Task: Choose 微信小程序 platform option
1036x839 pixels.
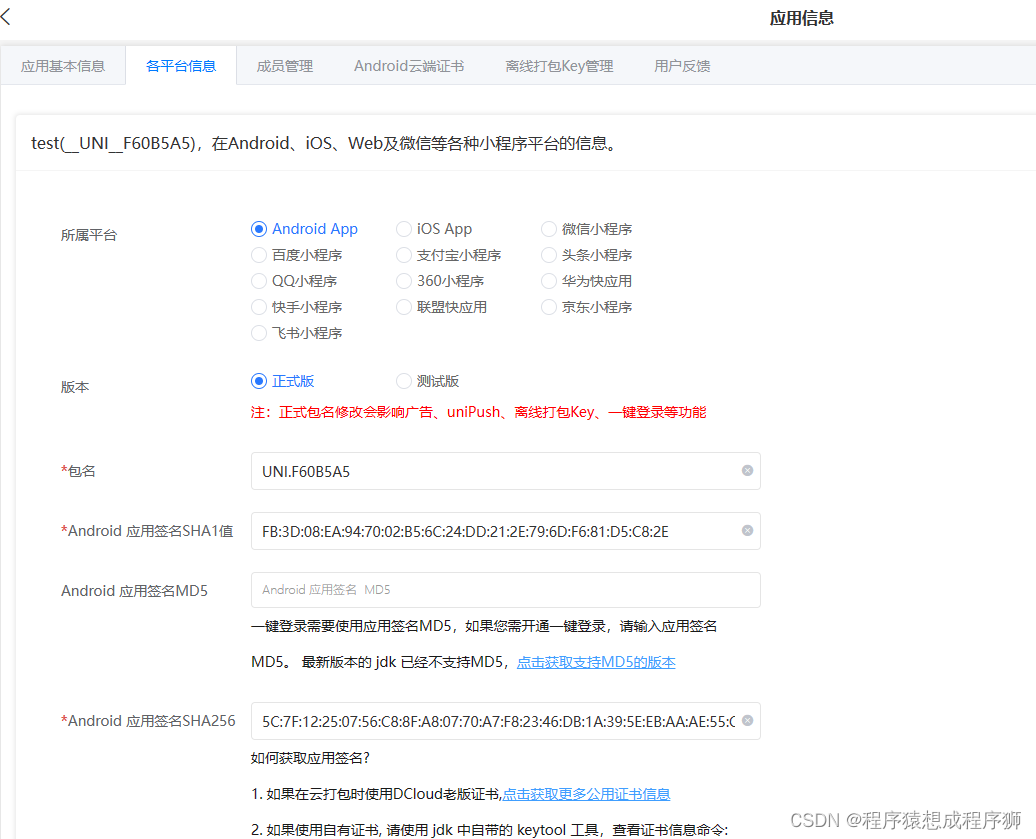Action: click(549, 229)
